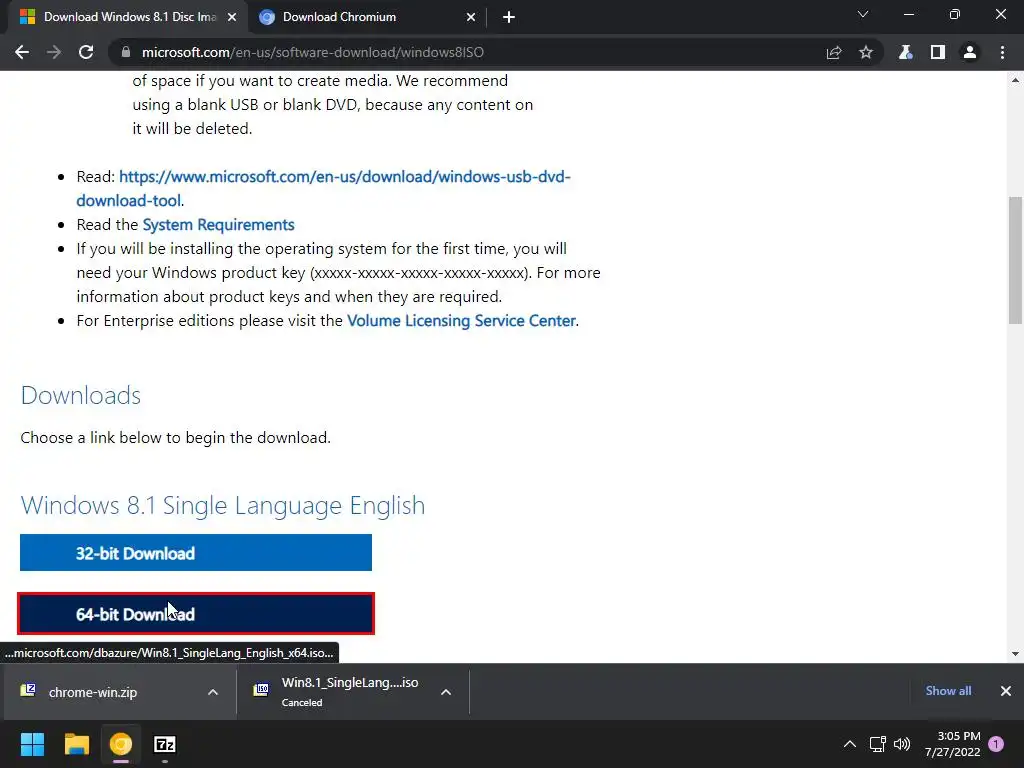
Task: Switch to Download Windows 8.1 Disc Image tab
Action: point(127,17)
